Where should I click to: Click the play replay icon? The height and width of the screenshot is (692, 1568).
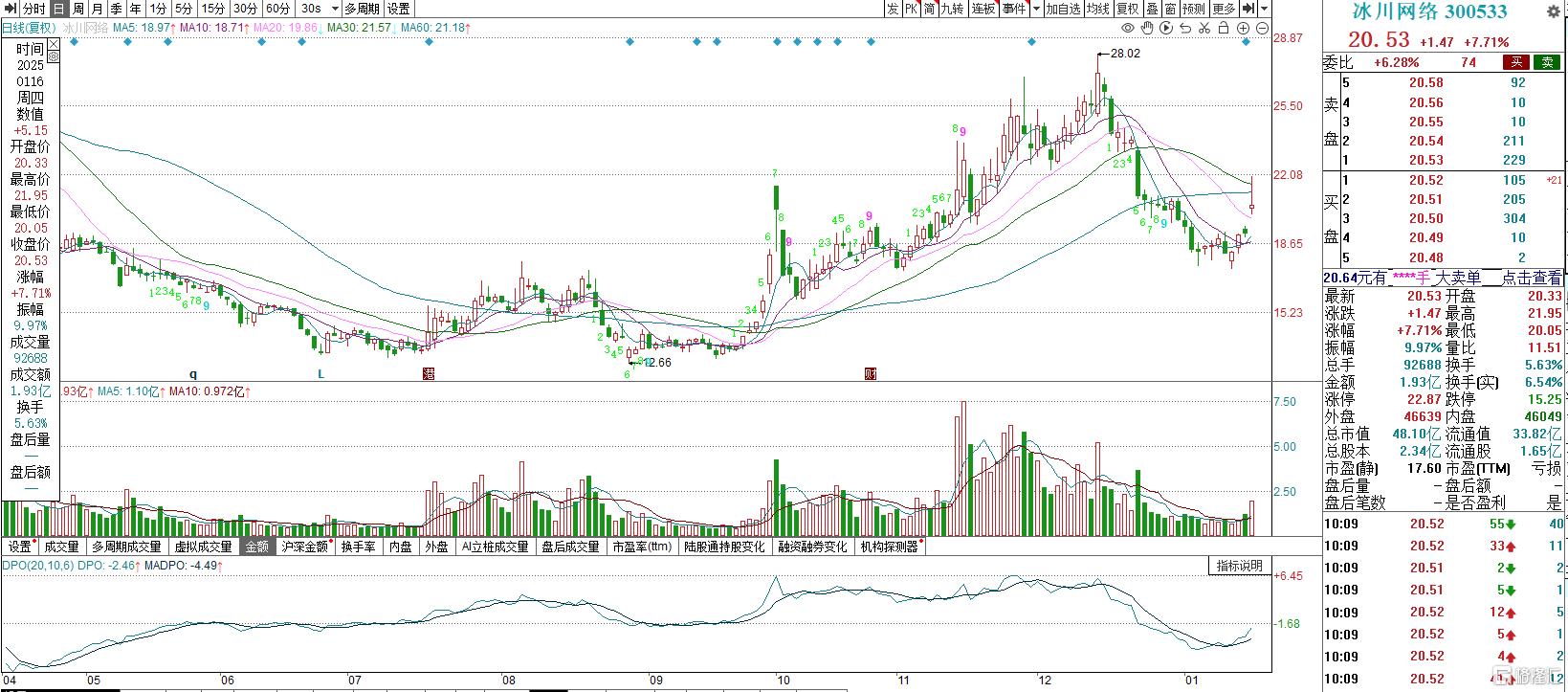point(1166,29)
